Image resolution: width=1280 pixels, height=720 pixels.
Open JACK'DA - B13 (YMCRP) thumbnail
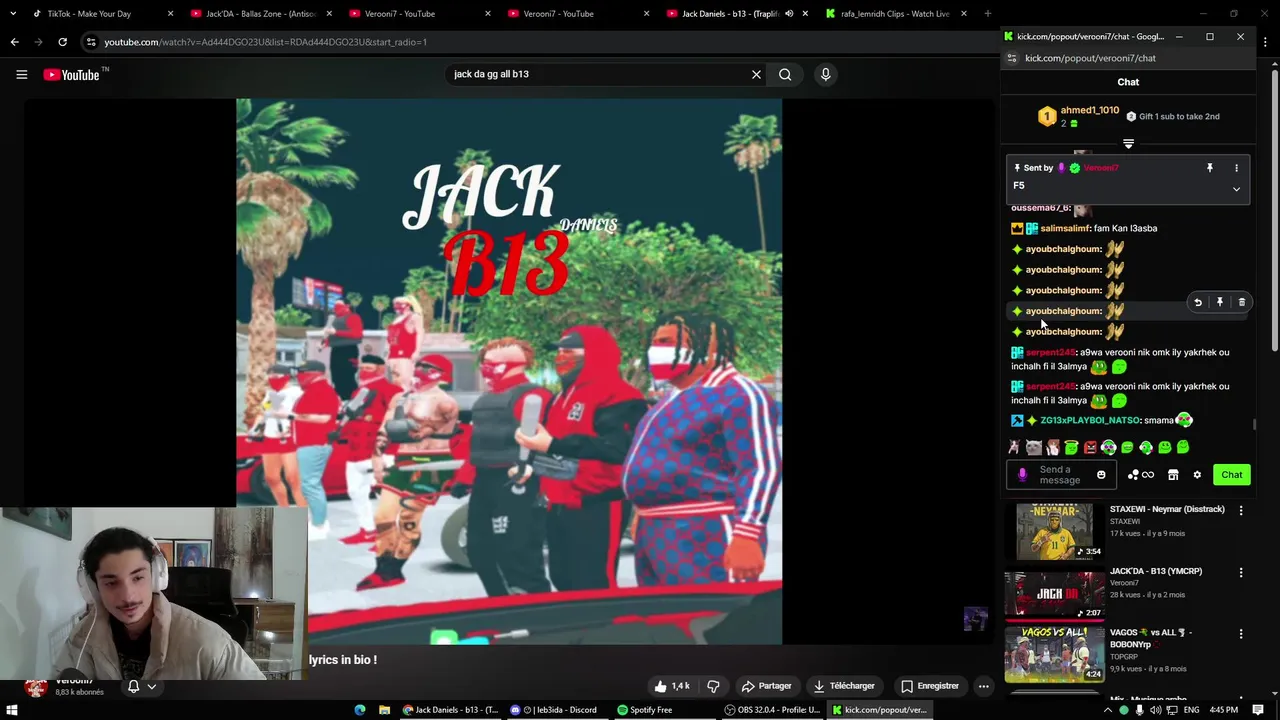pyautogui.click(x=1054, y=593)
